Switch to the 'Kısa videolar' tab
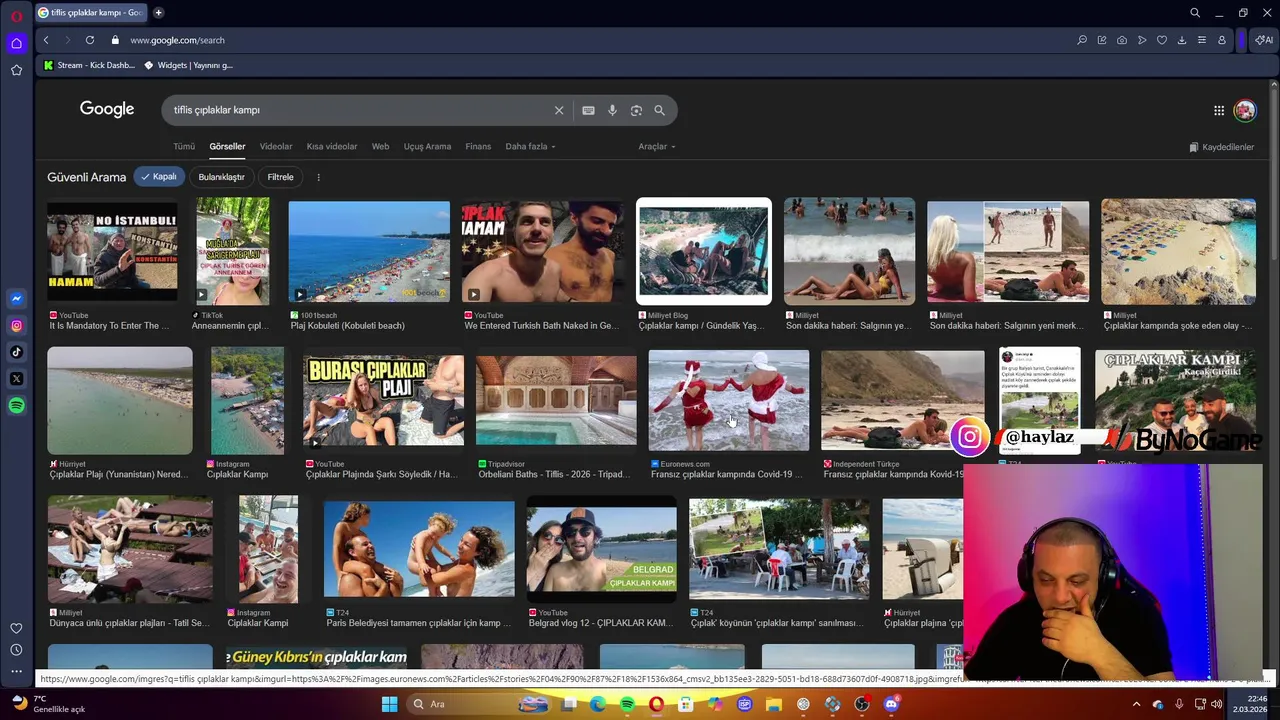This screenshot has height=720, width=1280. (331, 146)
